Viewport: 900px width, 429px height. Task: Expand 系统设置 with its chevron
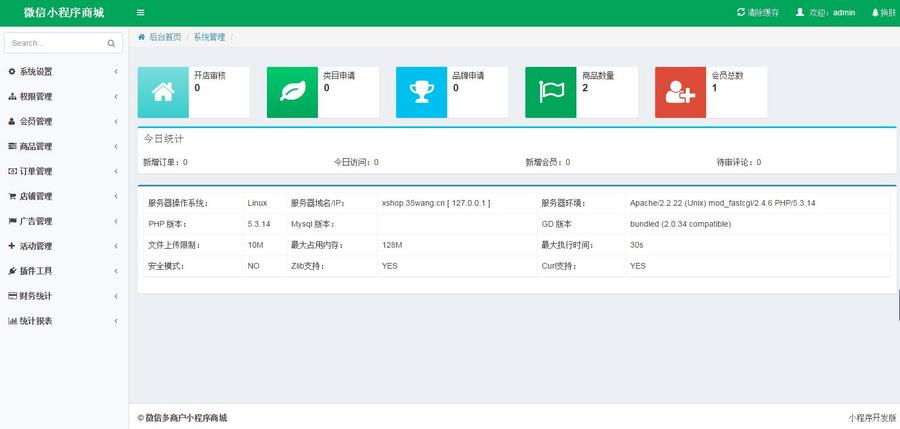click(116, 72)
